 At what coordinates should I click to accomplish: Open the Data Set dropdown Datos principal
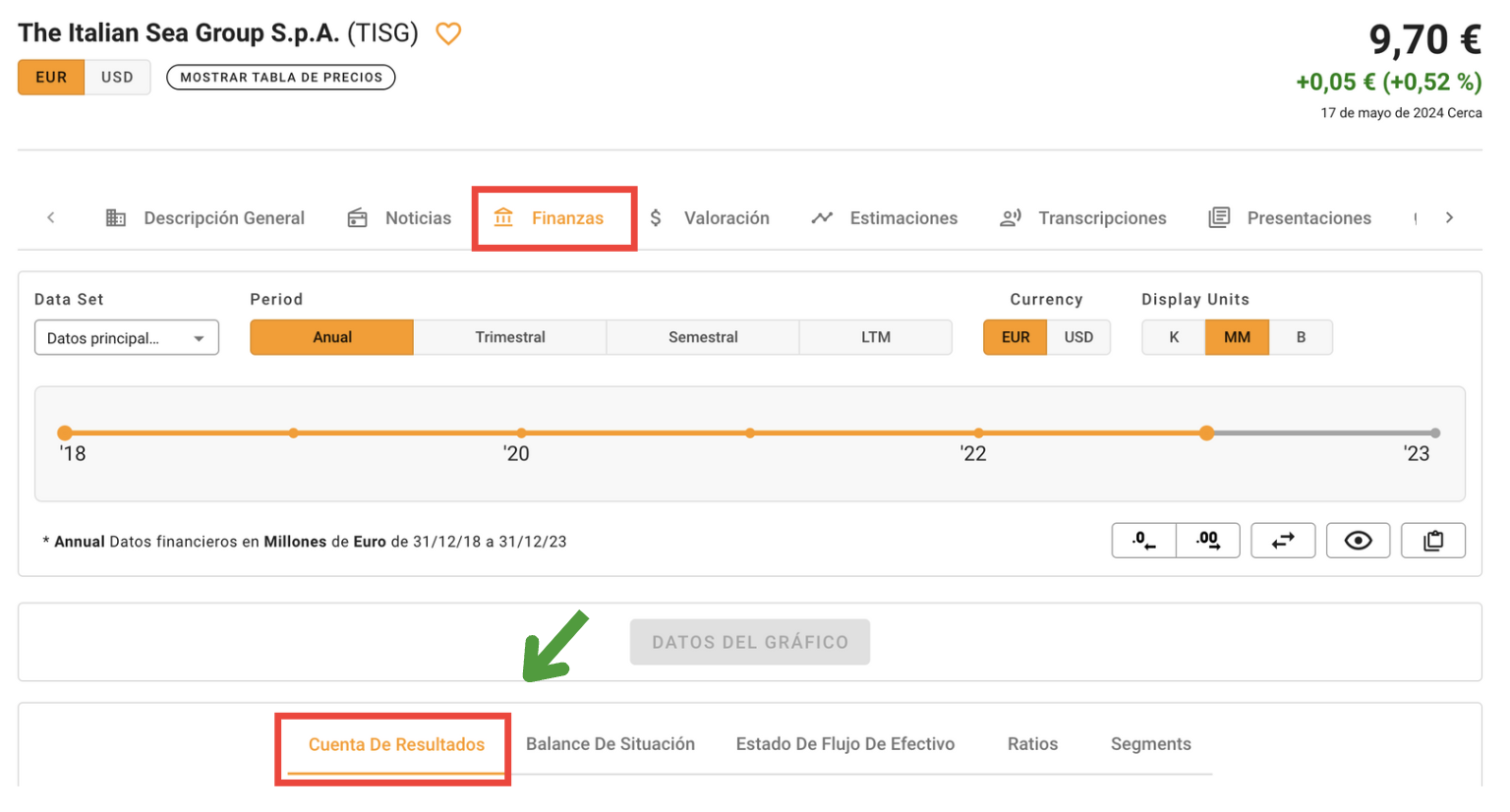pyautogui.click(x=126, y=337)
